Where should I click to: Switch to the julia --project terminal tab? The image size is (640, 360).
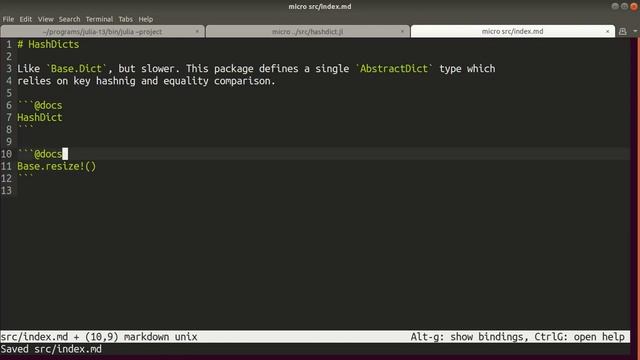(x=102, y=31)
